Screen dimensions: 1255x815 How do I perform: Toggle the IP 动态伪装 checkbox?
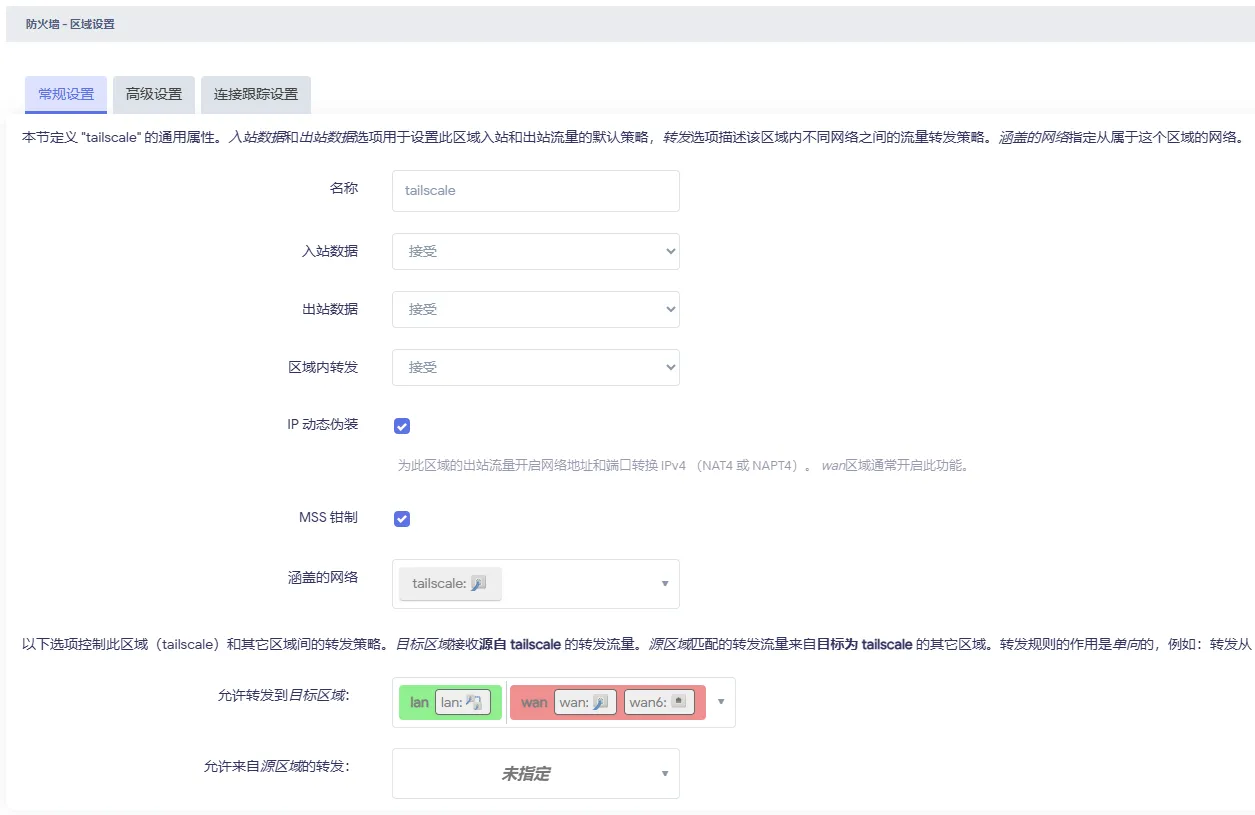click(402, 426)
